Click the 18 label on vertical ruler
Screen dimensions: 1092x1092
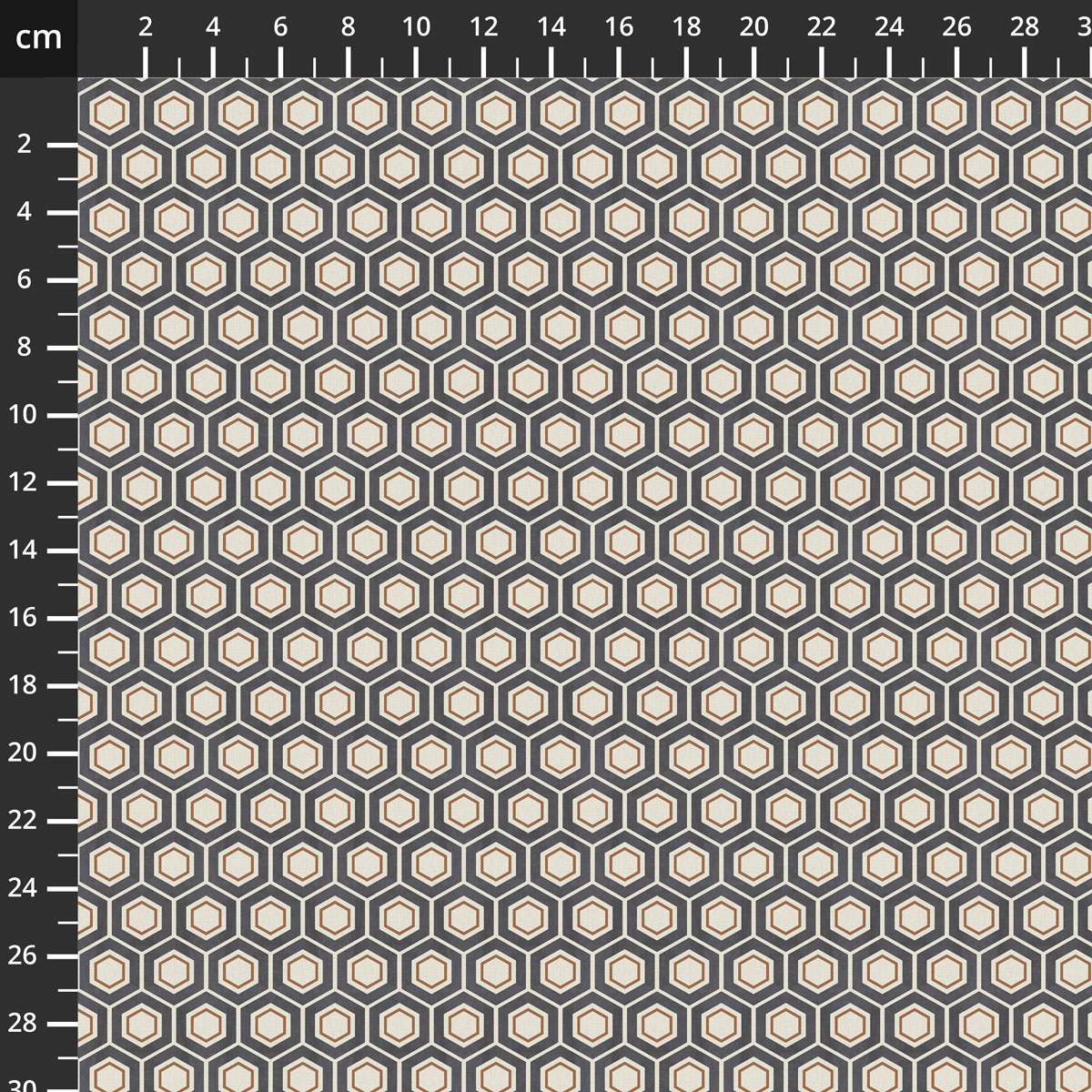(x=22, y=685)
